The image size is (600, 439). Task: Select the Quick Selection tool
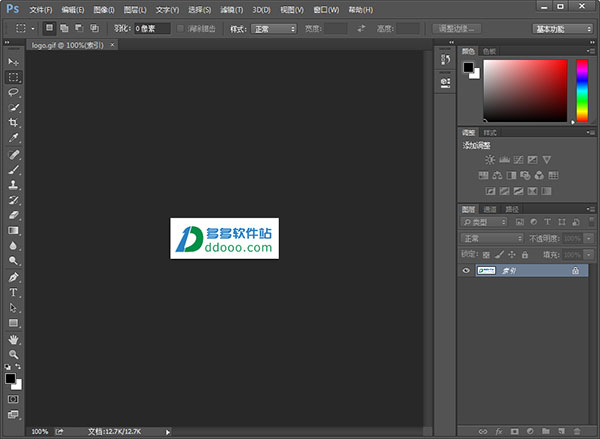(x=13, y=108)
